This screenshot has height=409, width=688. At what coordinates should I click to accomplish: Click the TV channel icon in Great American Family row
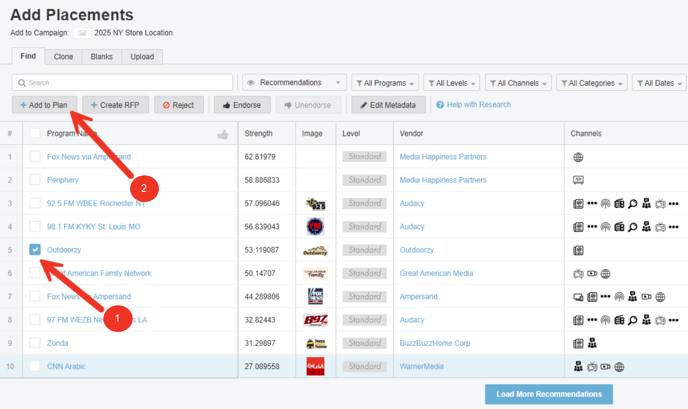point(578,274)
